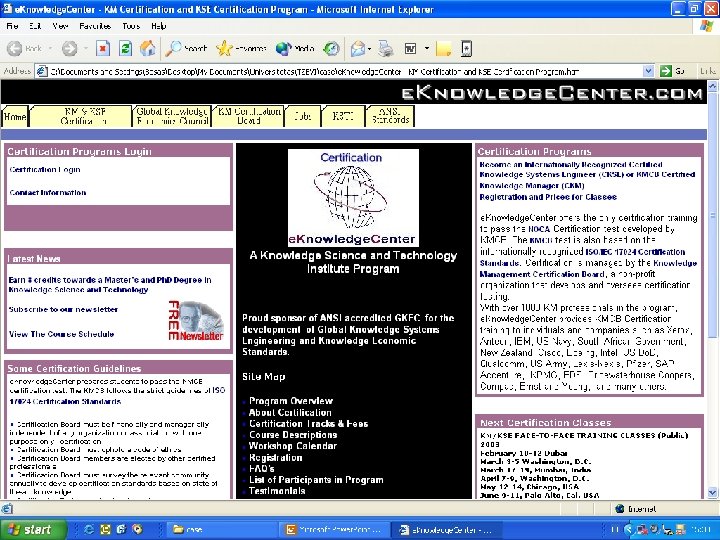
Task: Open the Search magnifier toolbar button
Action: [x=186, y=48]
